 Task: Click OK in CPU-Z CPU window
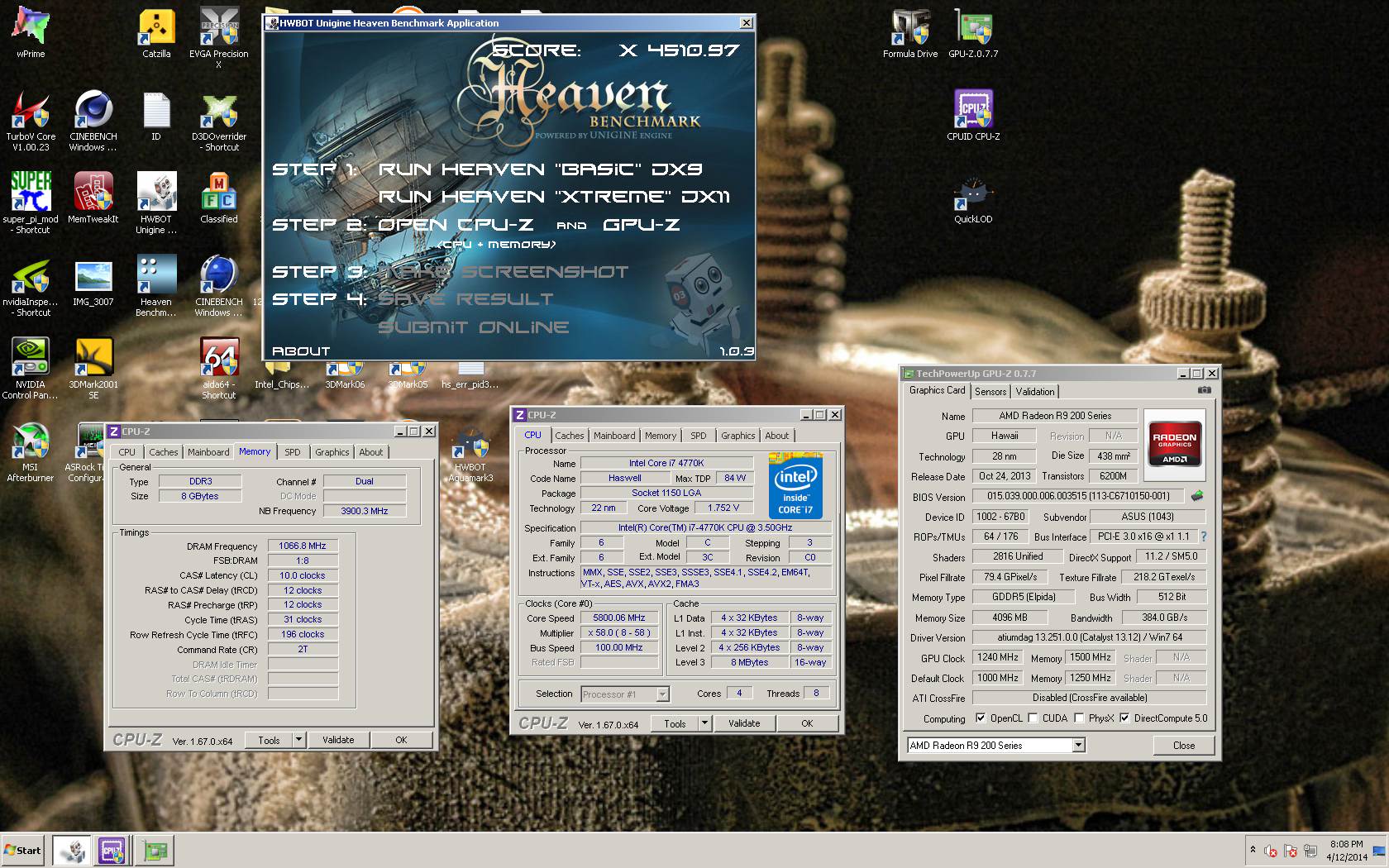tap(807, 723)
